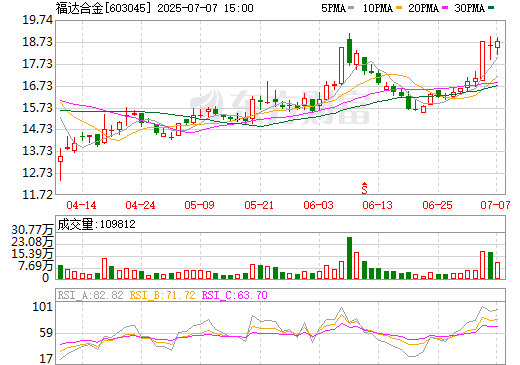Select the stock title 福达合金[603045]
Image resolution: width=520 pixels, height=365 pixels.
(x=103, y=8)
